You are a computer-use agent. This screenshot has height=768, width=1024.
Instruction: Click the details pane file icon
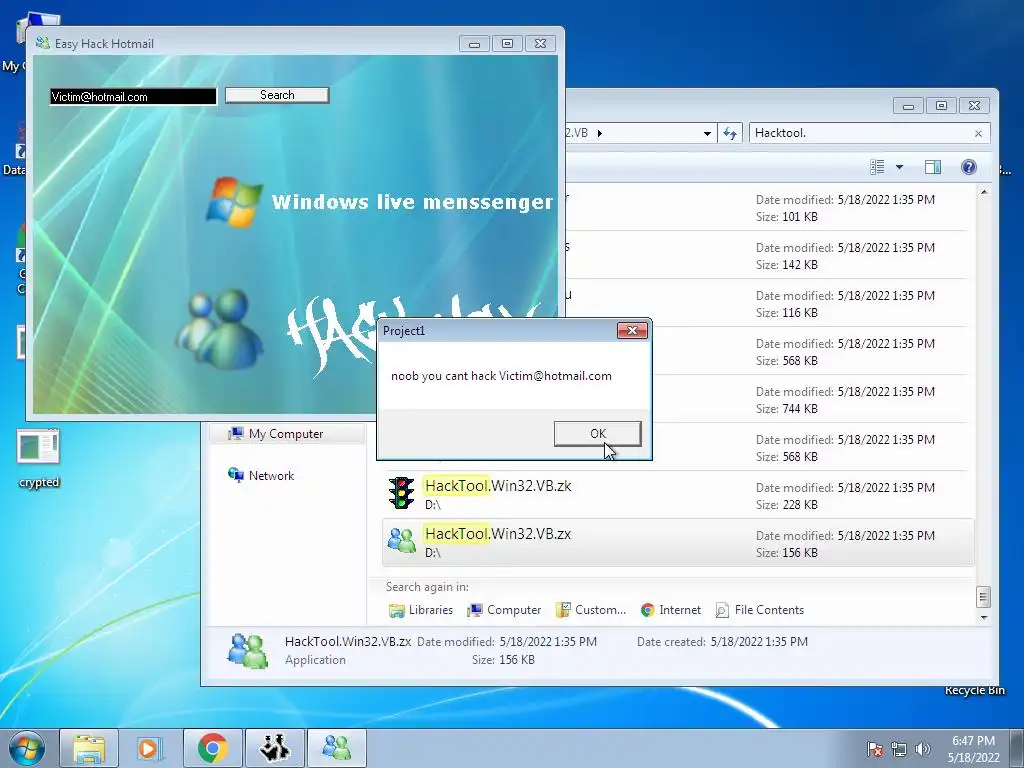pos(248,650)
